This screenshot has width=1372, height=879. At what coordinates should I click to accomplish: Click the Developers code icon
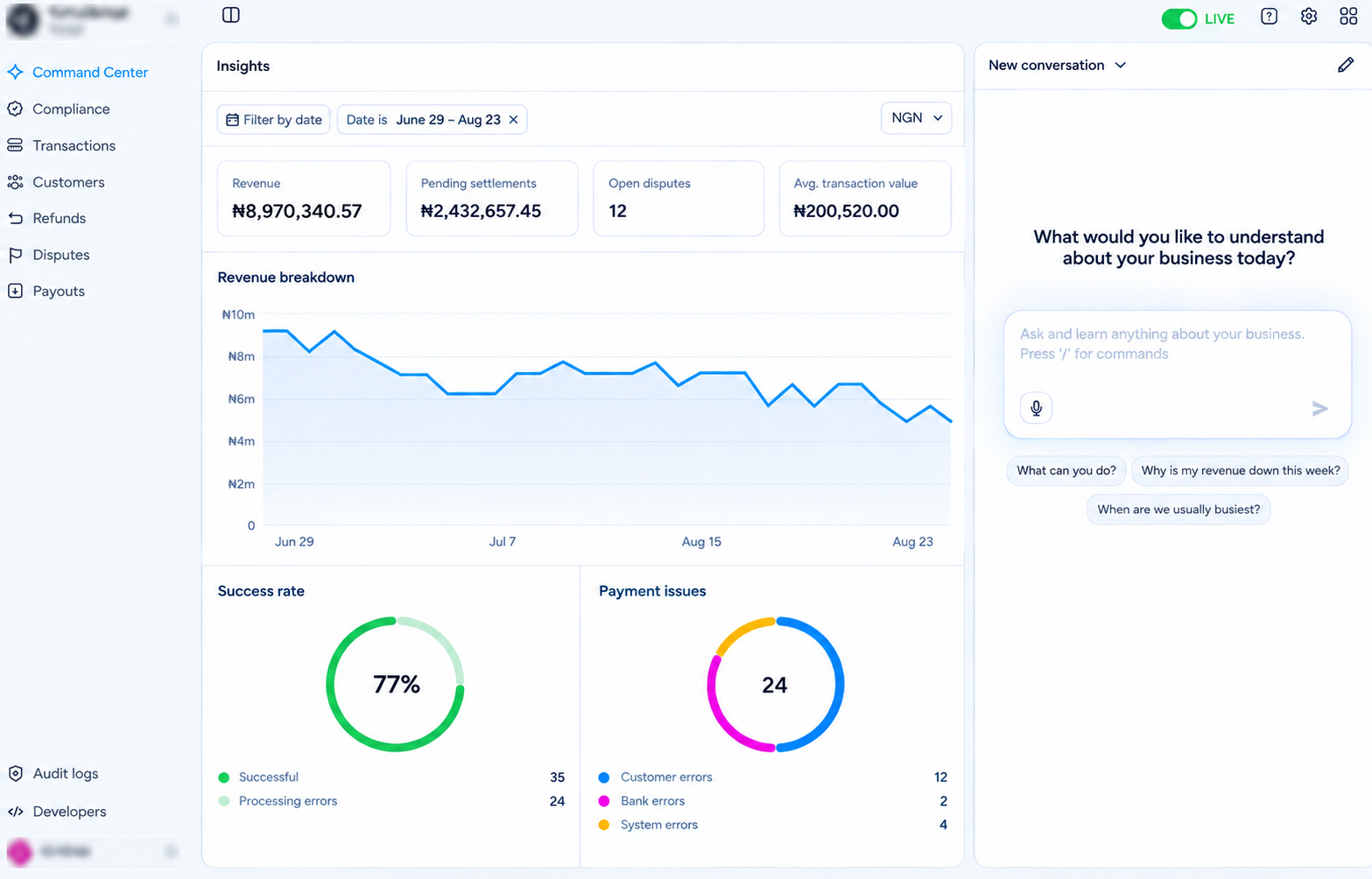15,812
